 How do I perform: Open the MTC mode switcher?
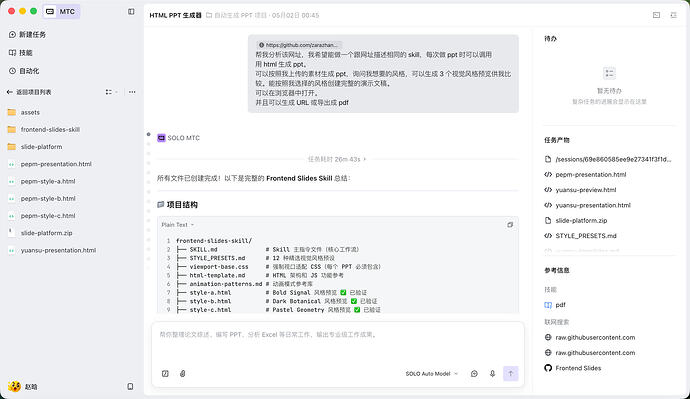click(x=61, y=11)
